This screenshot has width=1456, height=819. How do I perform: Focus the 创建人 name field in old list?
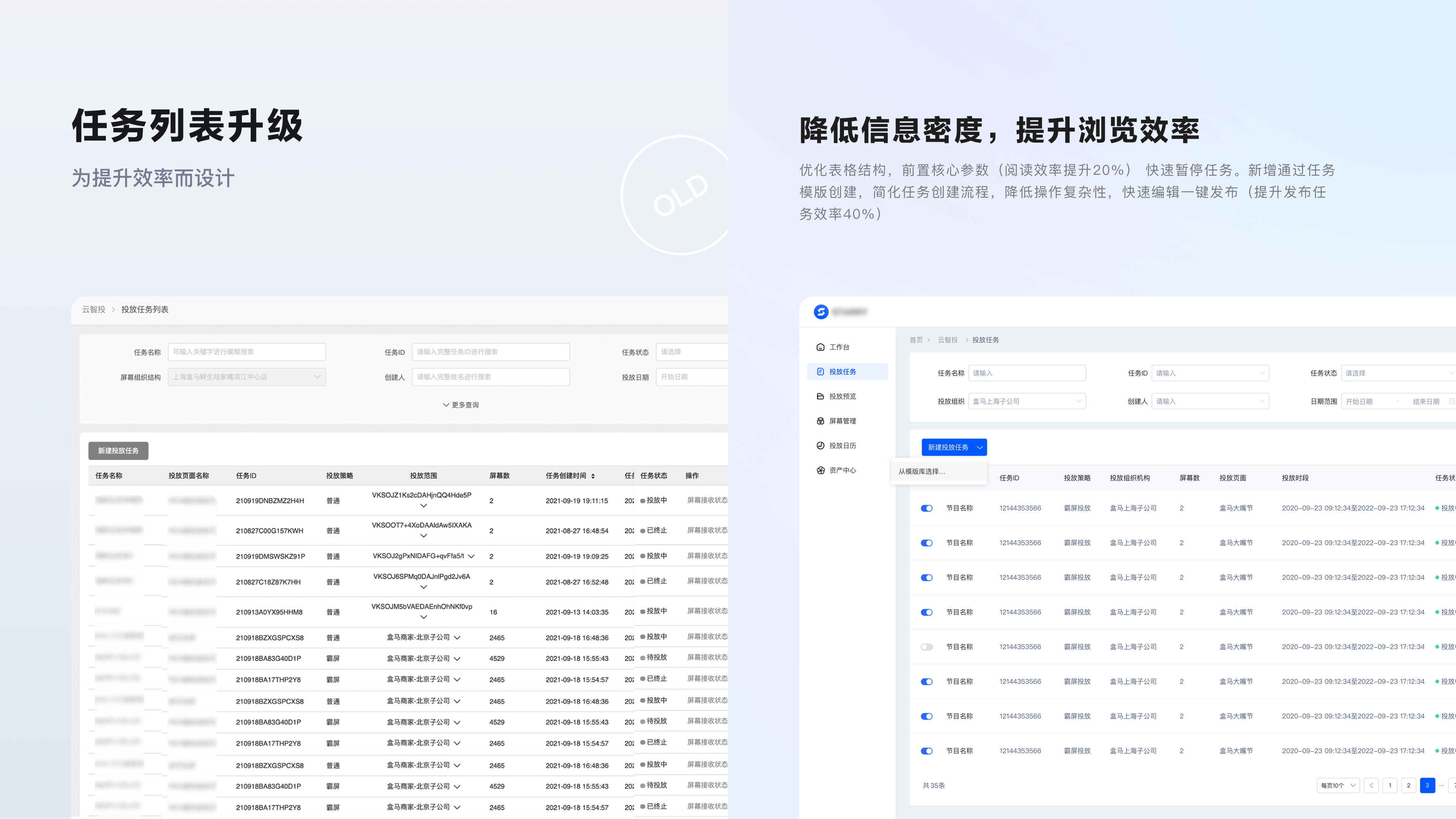491,377
